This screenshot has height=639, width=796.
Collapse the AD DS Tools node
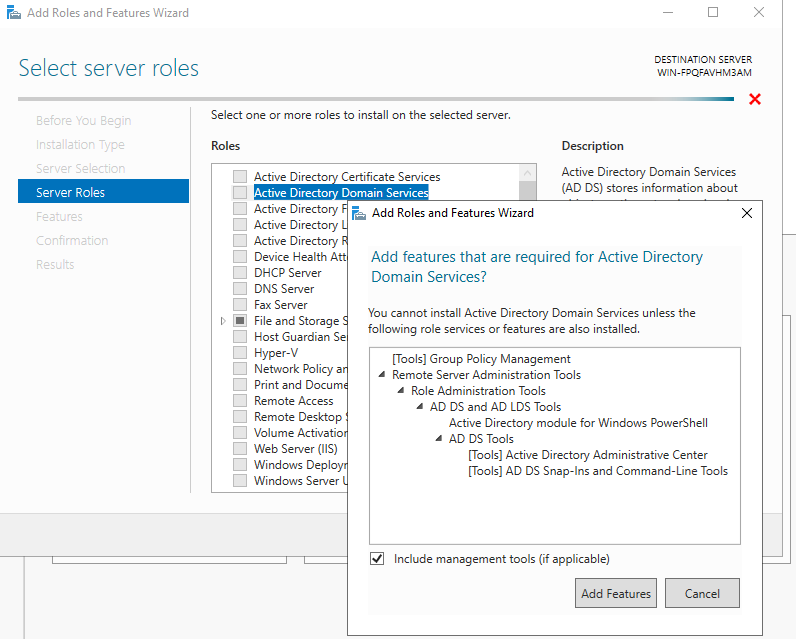click(439, 439)
